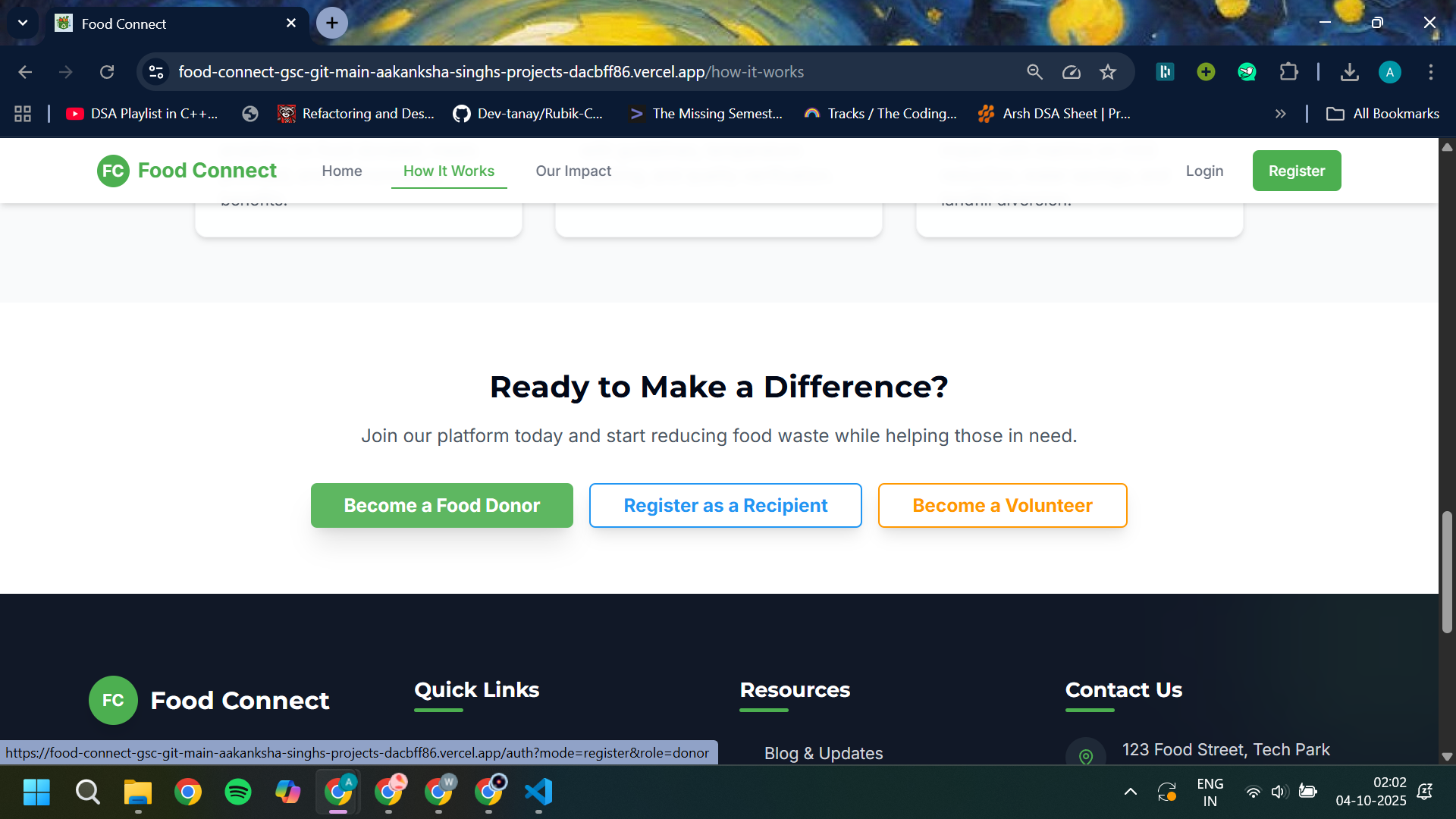The image size is (1456, 819).
Task: Show hidden system tray icons
Action: tap(1130, 792)
